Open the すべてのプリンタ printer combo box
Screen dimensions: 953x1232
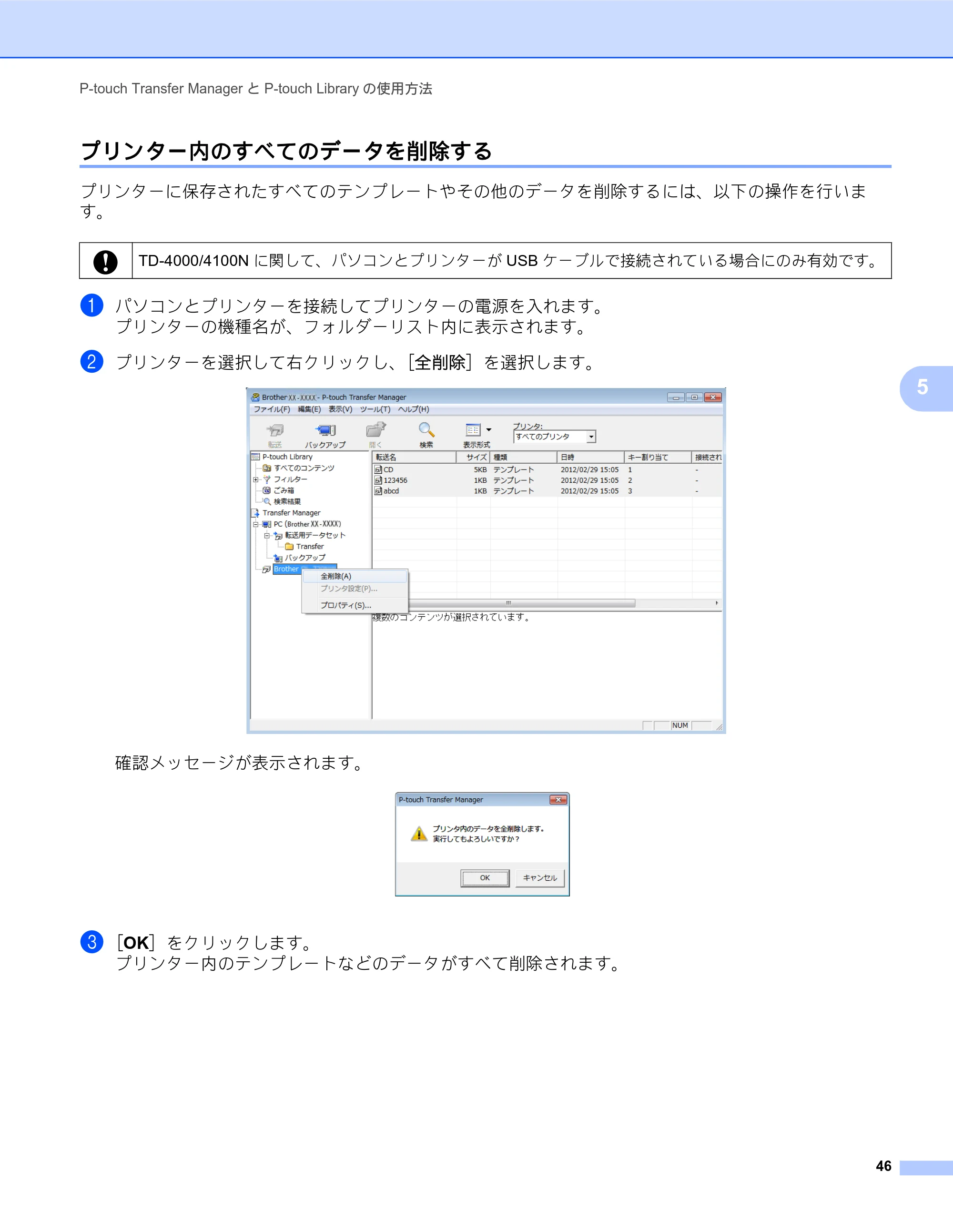(x=554, y=437)
